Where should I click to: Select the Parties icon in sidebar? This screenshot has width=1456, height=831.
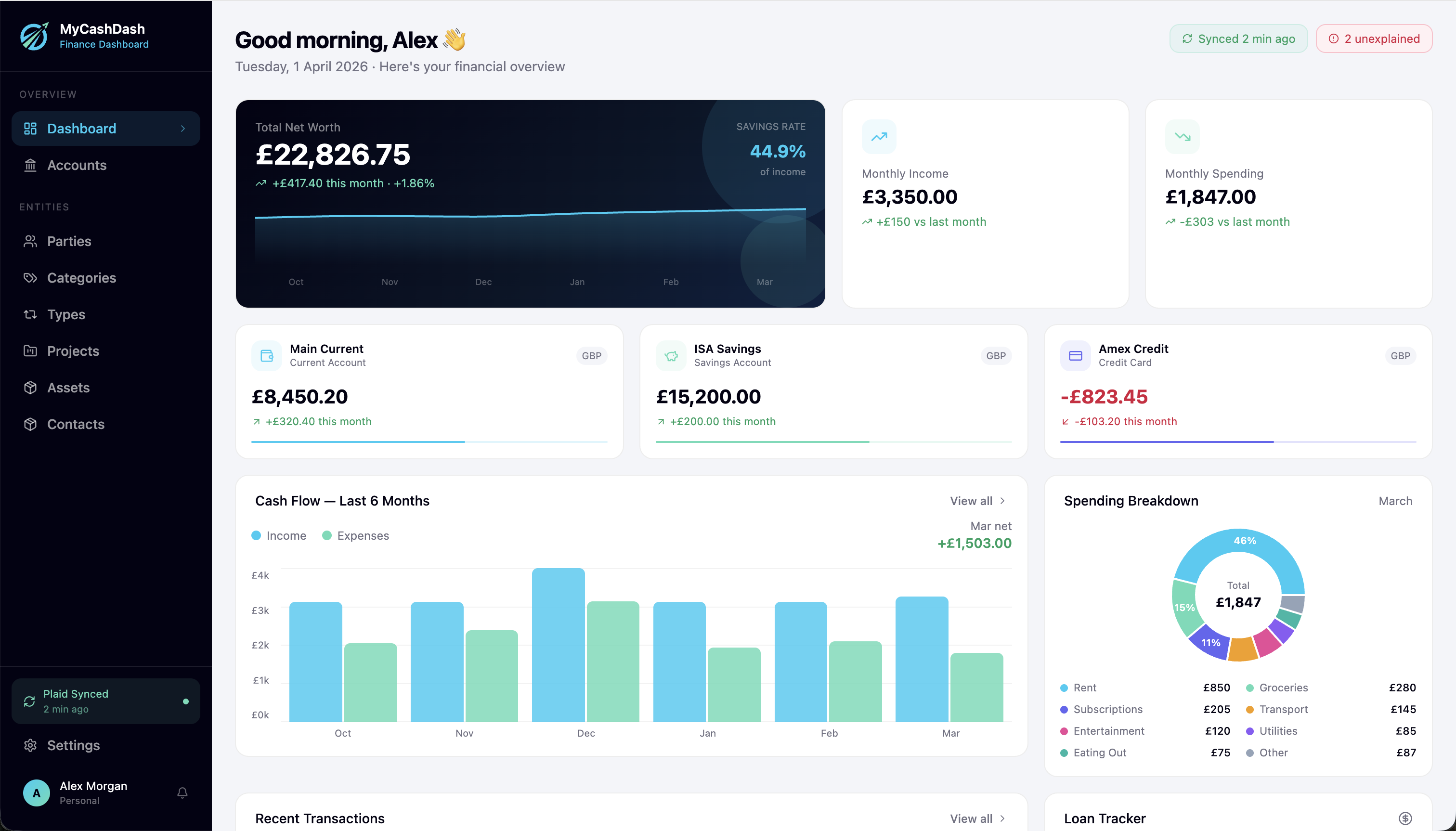[x=31, y=241]
